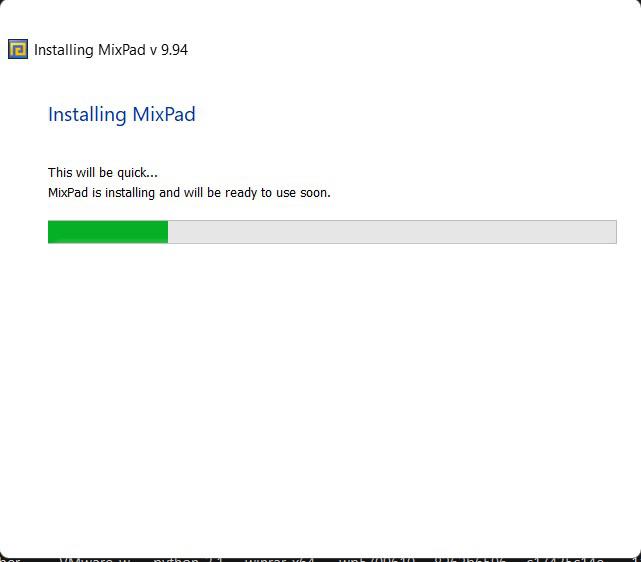The height and width of the screenshot is (562, 641).
Task: Click the 'Installing MixPad v 9.94' title text
Action: pos(111,50)
